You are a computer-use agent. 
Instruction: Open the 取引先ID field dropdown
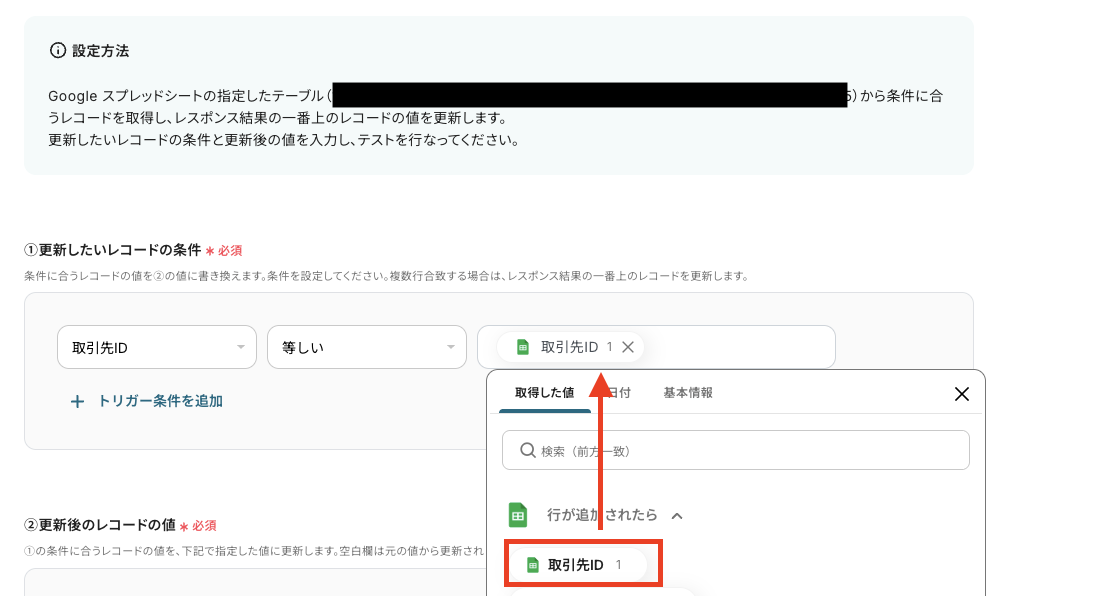tap(157, 347)
